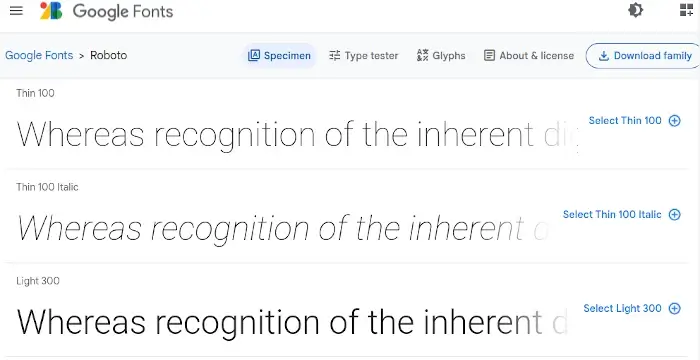700x360 pixels.
Task: Select Light 300 style
Action: click(x=622, y=308)
